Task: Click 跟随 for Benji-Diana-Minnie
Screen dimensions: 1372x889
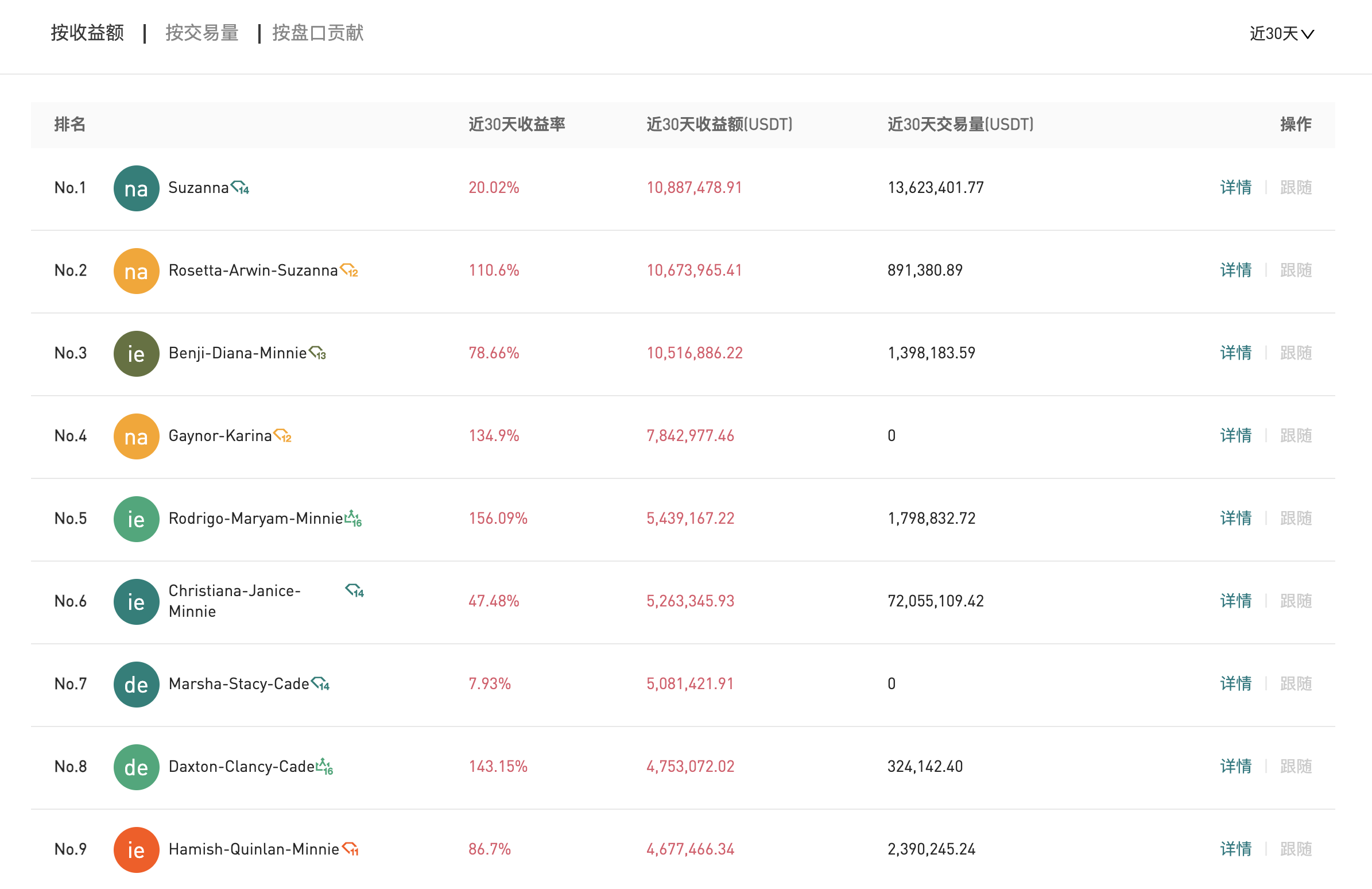Action: pyautogui.click(x=1295, y=353)
